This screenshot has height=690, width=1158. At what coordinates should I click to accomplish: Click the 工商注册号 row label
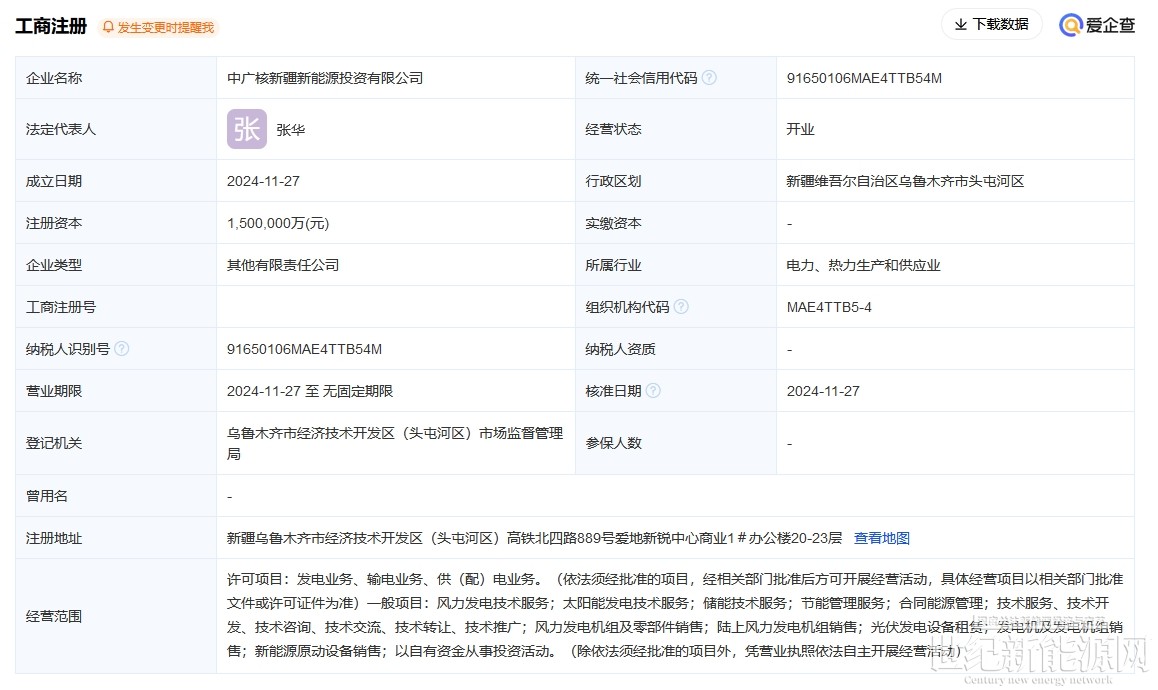click(x=61, y=307)
